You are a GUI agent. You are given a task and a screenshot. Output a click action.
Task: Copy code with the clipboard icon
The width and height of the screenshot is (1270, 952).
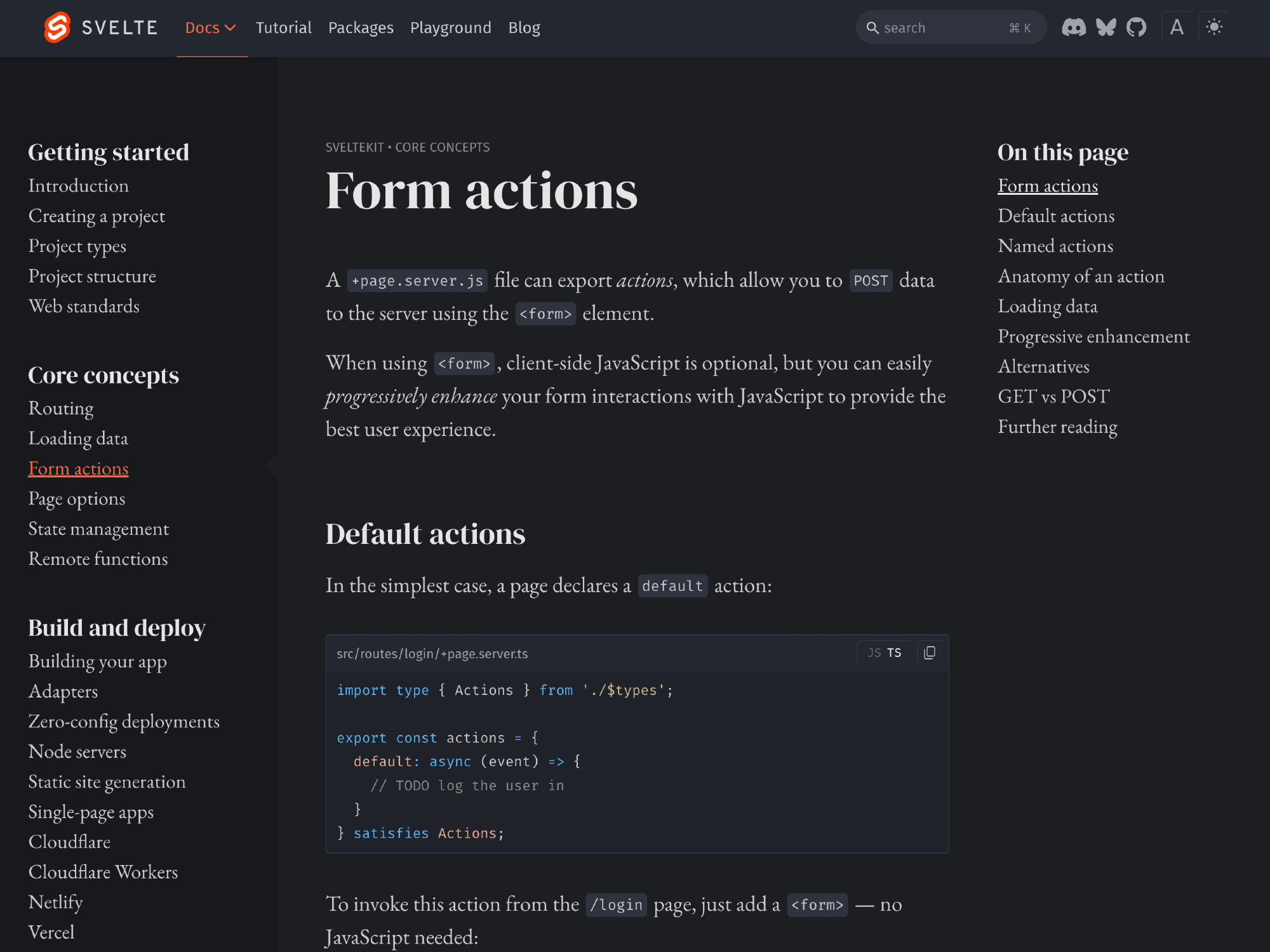point(930,652)
